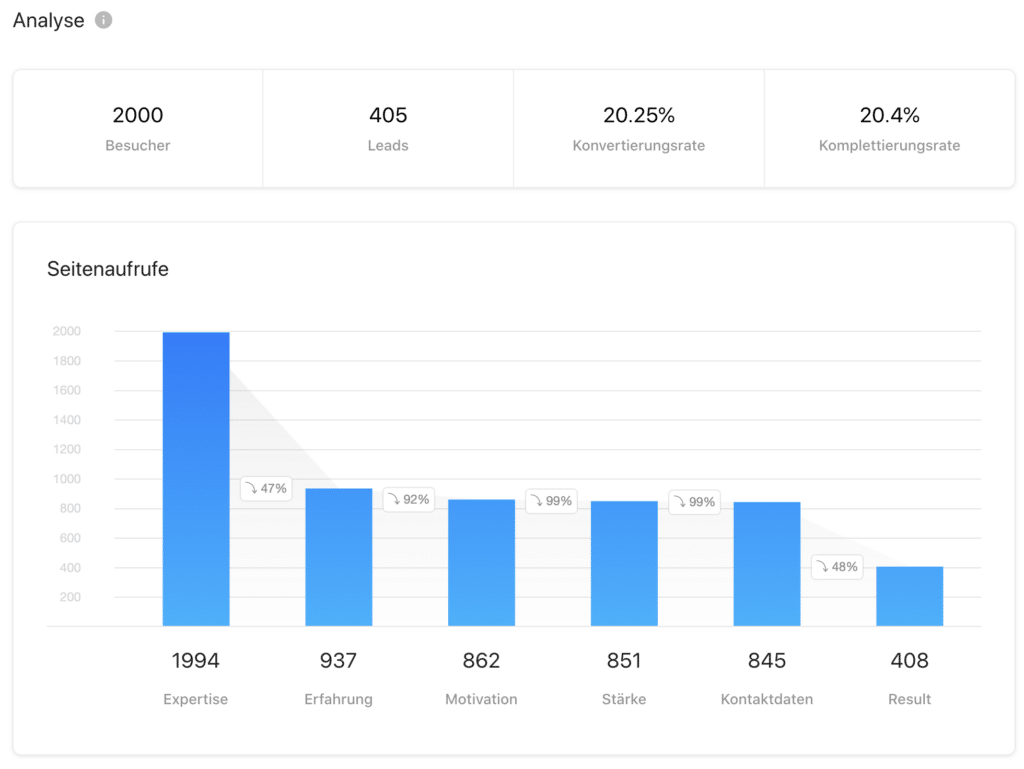Click the 92% drop-off badge

[x=409, y=499]
